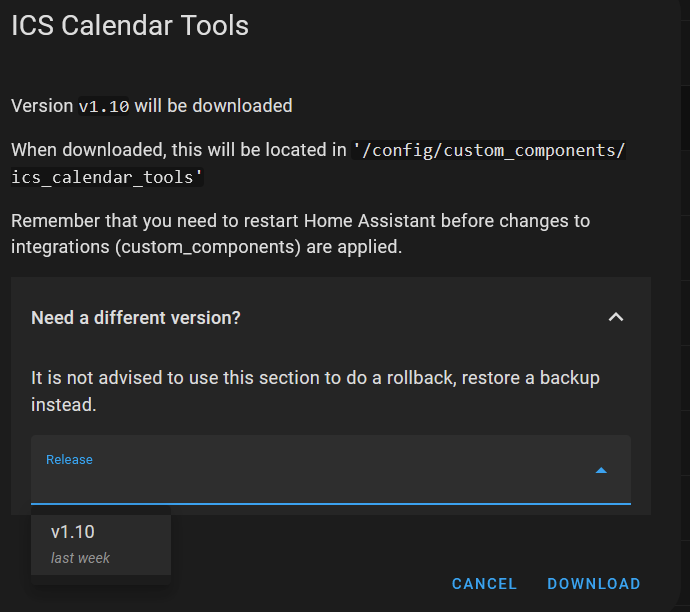Collapse the 'Need a different version?' chevron
Image resolution: width=690 pixels, height=612 pixels.
(616, 317)
